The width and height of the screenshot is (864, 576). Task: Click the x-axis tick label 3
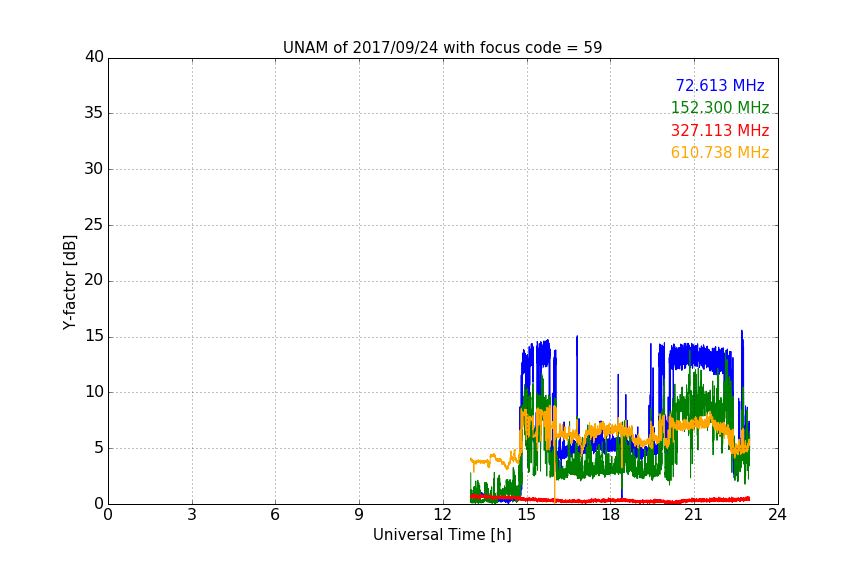[x=192, y=515]
